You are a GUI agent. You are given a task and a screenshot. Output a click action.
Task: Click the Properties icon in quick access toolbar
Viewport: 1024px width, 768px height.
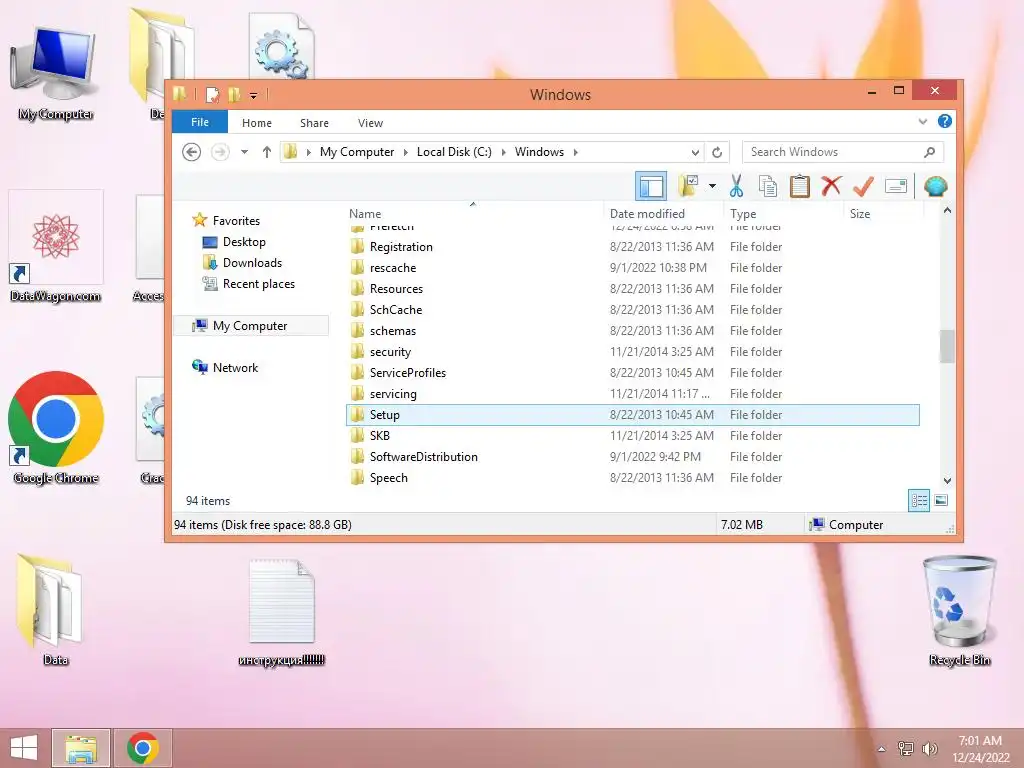(x=212, y=95)
